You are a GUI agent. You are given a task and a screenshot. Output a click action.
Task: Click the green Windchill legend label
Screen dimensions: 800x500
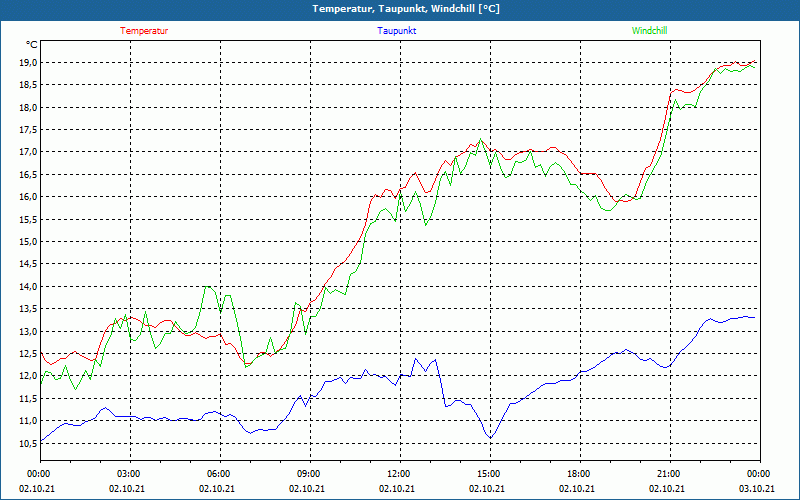(x=649, y=31)
